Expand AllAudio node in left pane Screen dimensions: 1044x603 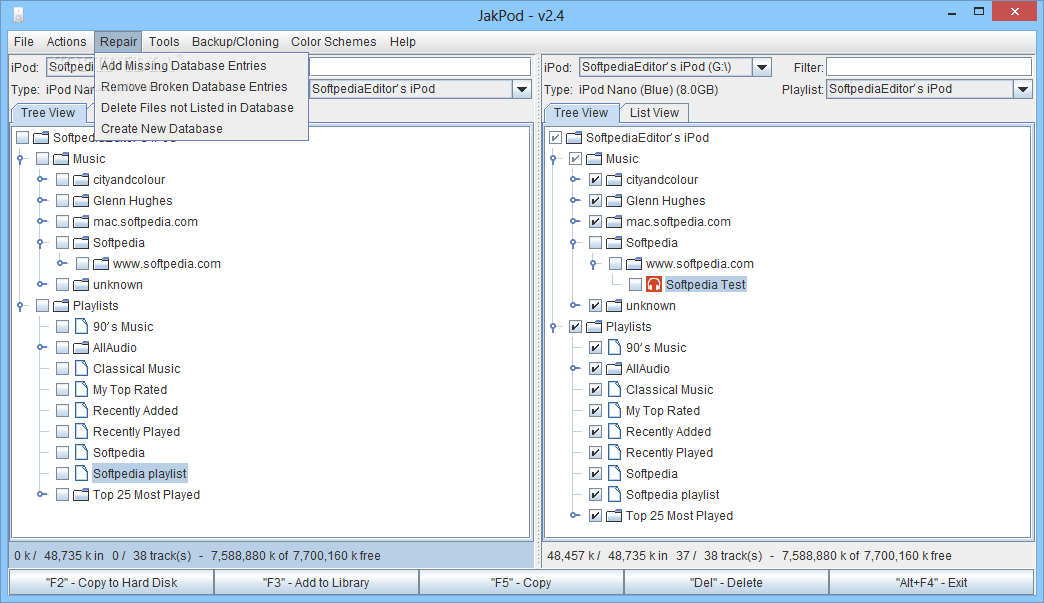(x=42, y=347)
